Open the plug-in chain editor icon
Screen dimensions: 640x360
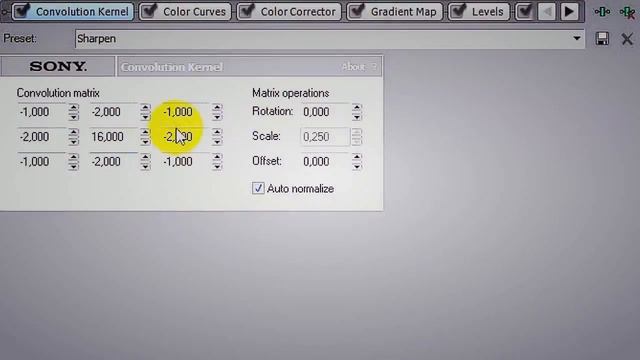[602, 11]
